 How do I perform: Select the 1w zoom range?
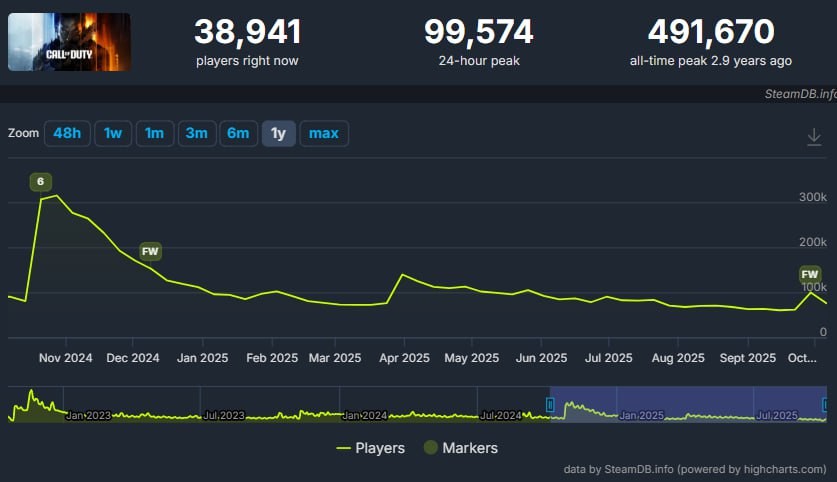coord(113,133)
